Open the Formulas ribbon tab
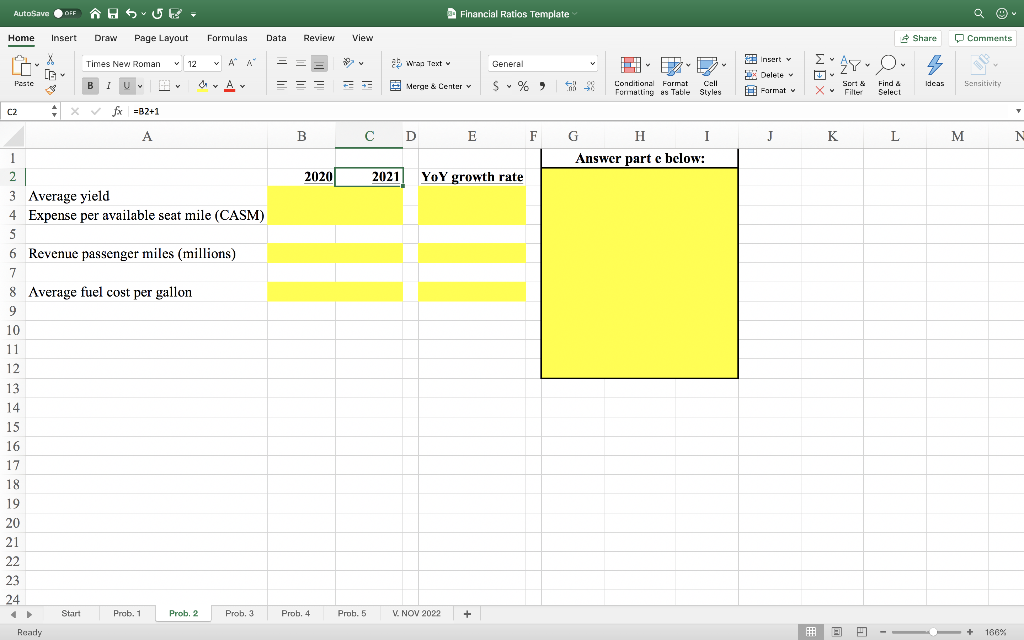 tap(227, 38)
